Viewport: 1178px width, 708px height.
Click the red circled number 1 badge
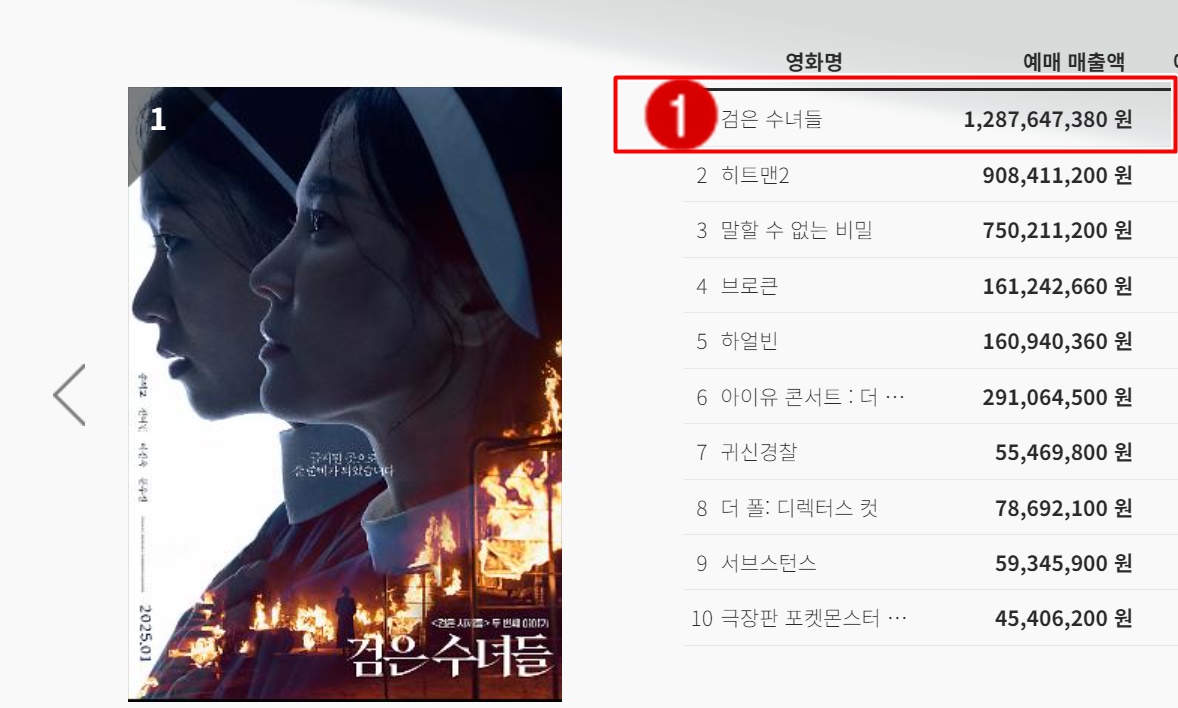[680, 115]
